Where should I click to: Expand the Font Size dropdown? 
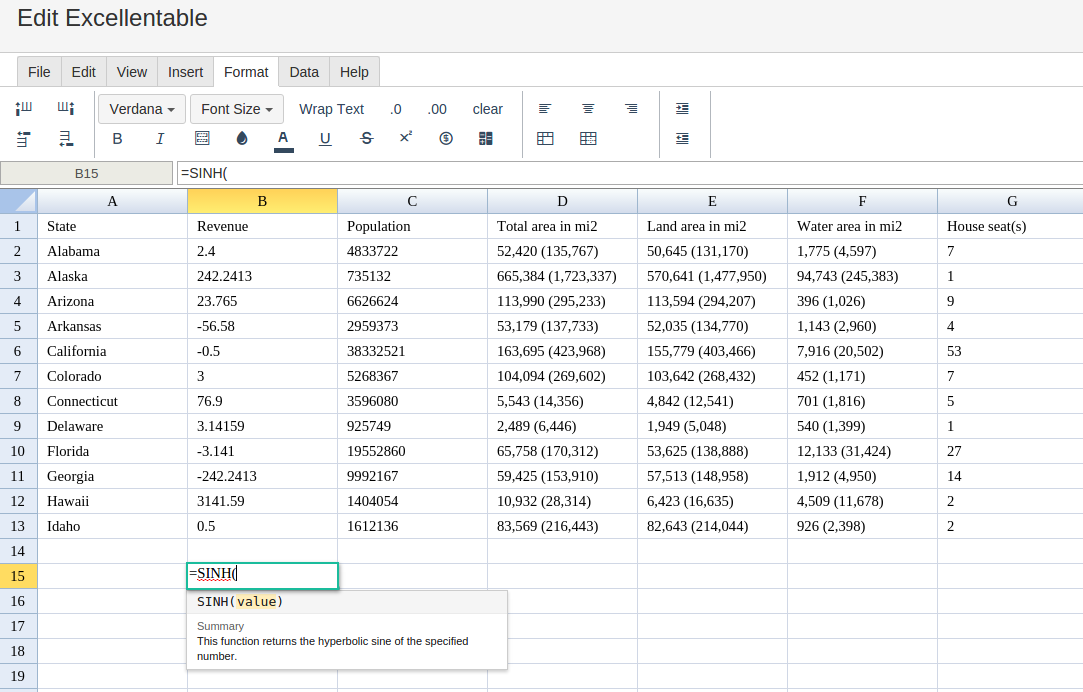pyautogui.click(x=237, y=109)
